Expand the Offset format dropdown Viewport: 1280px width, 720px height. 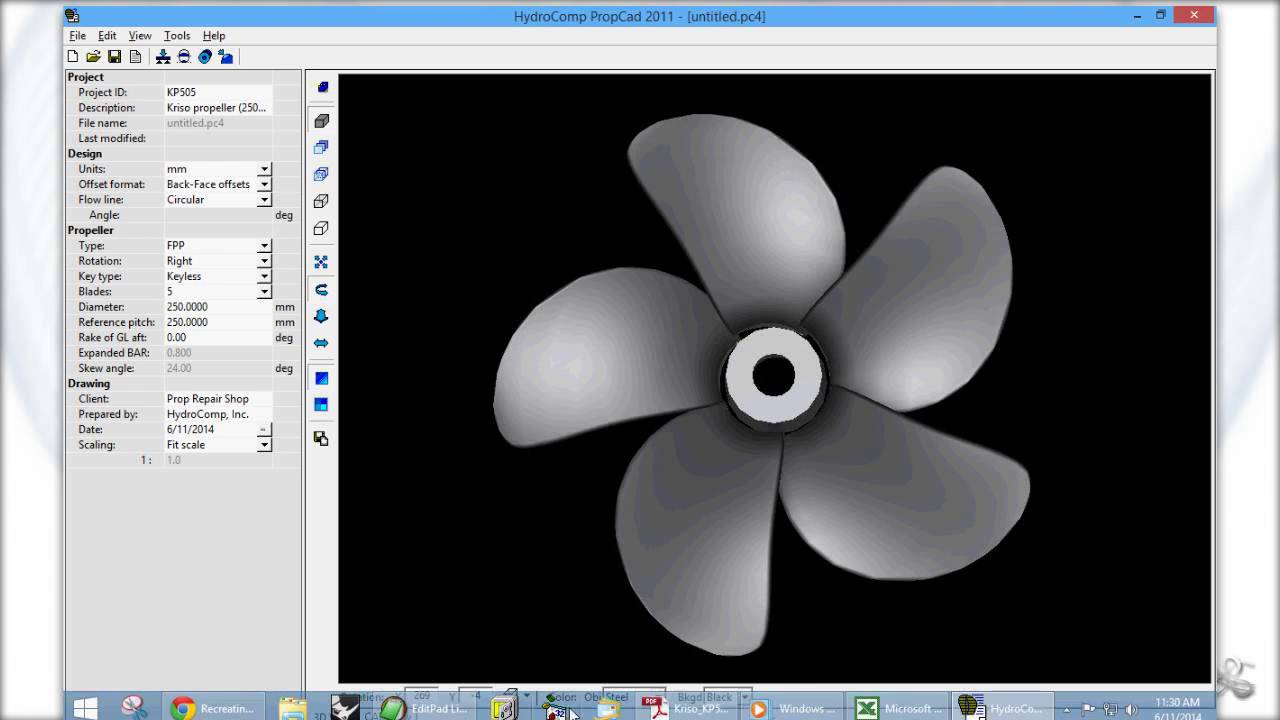(264, 184)
